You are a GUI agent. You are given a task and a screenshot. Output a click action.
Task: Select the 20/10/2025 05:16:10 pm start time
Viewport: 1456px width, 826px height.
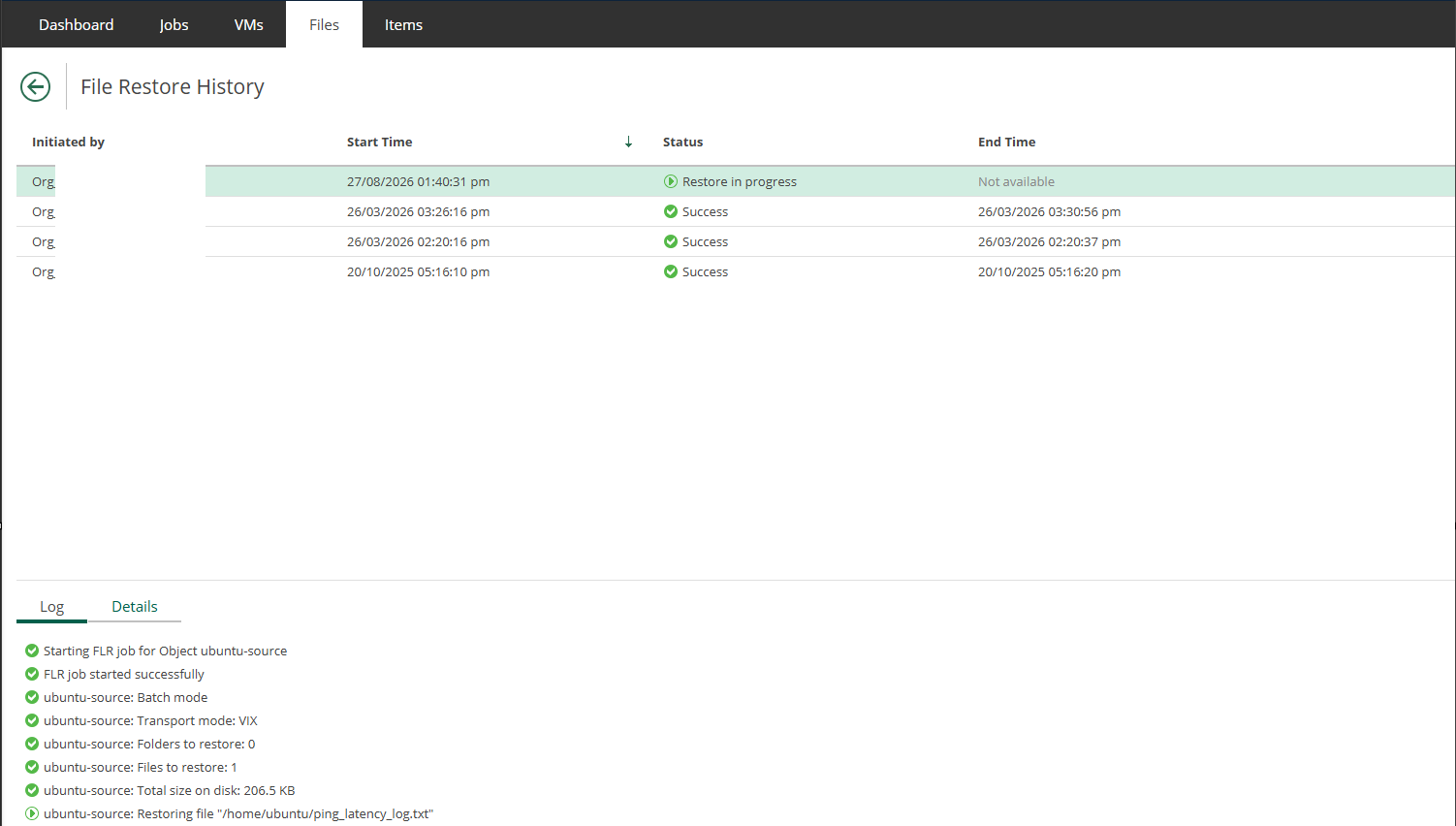pyautogui.click(x=419, y=271)
